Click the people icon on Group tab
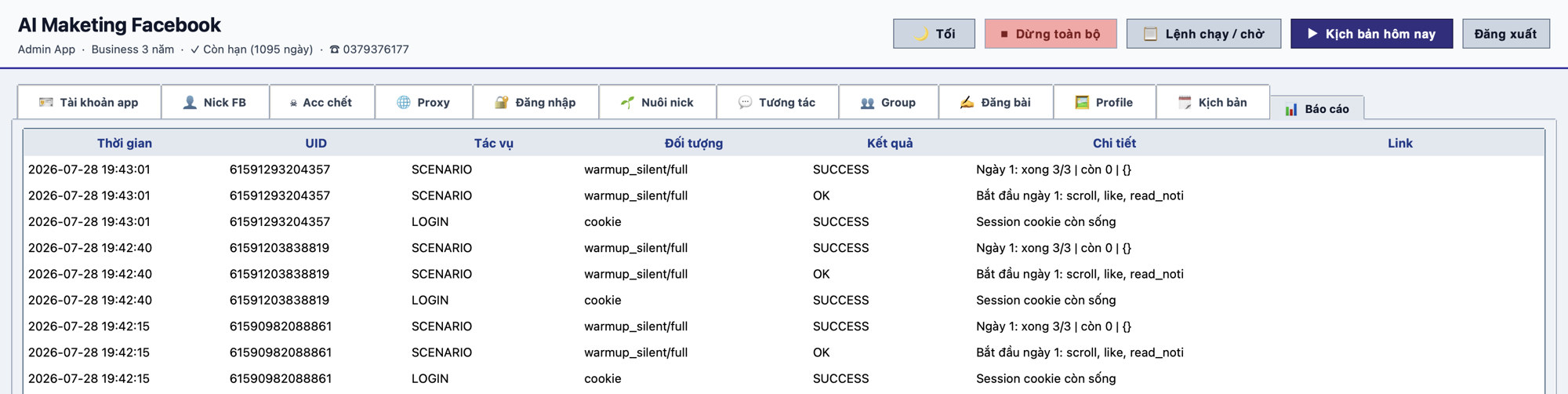 click(867, 103)
